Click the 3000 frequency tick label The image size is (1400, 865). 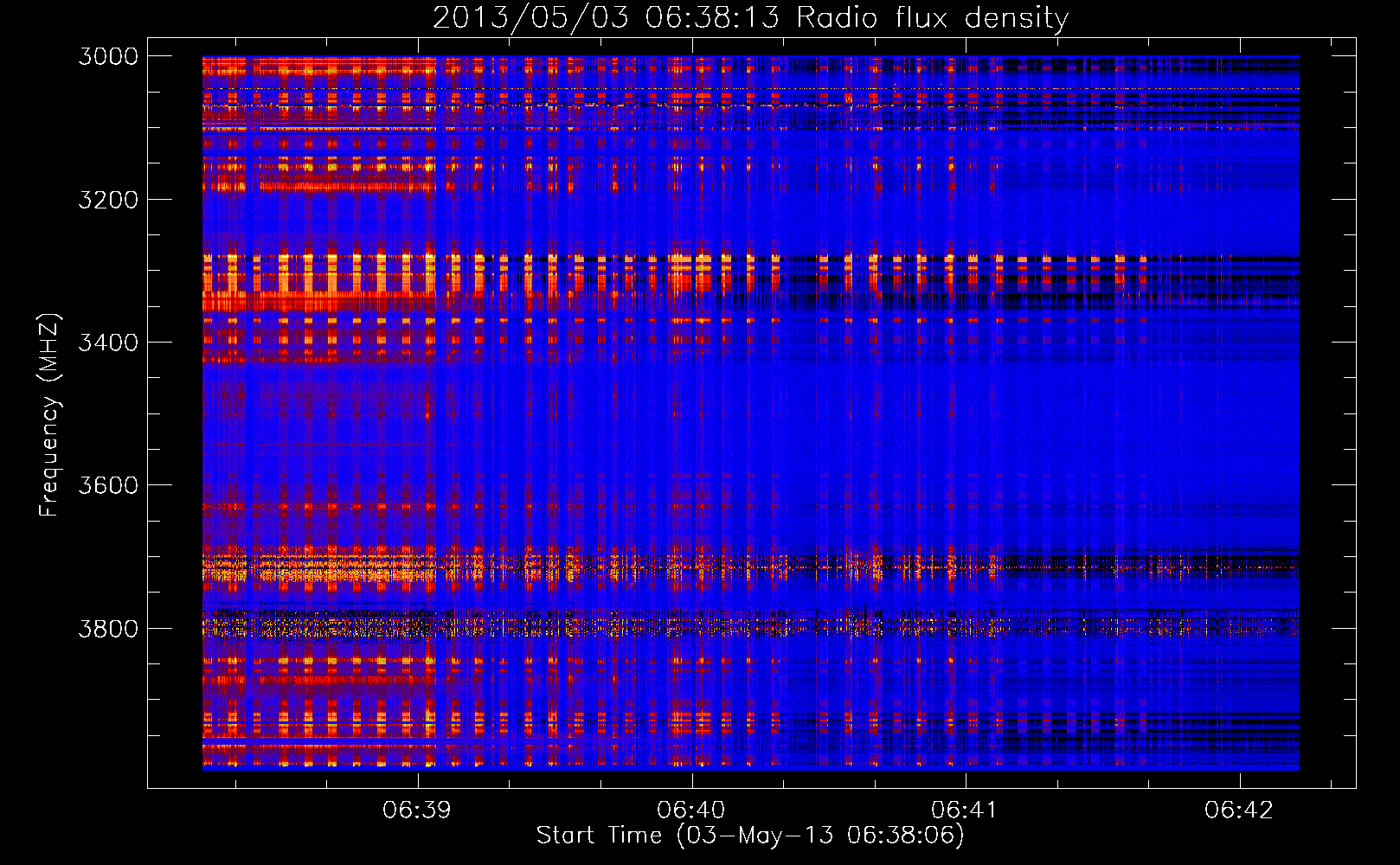click(x=108, y=56)
